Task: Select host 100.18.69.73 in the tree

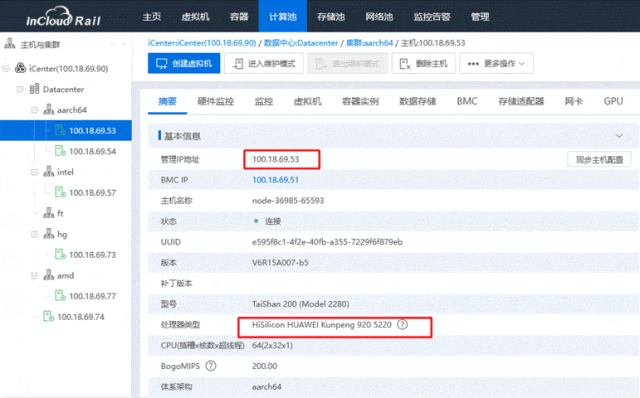Action: [x=93, y=255]
